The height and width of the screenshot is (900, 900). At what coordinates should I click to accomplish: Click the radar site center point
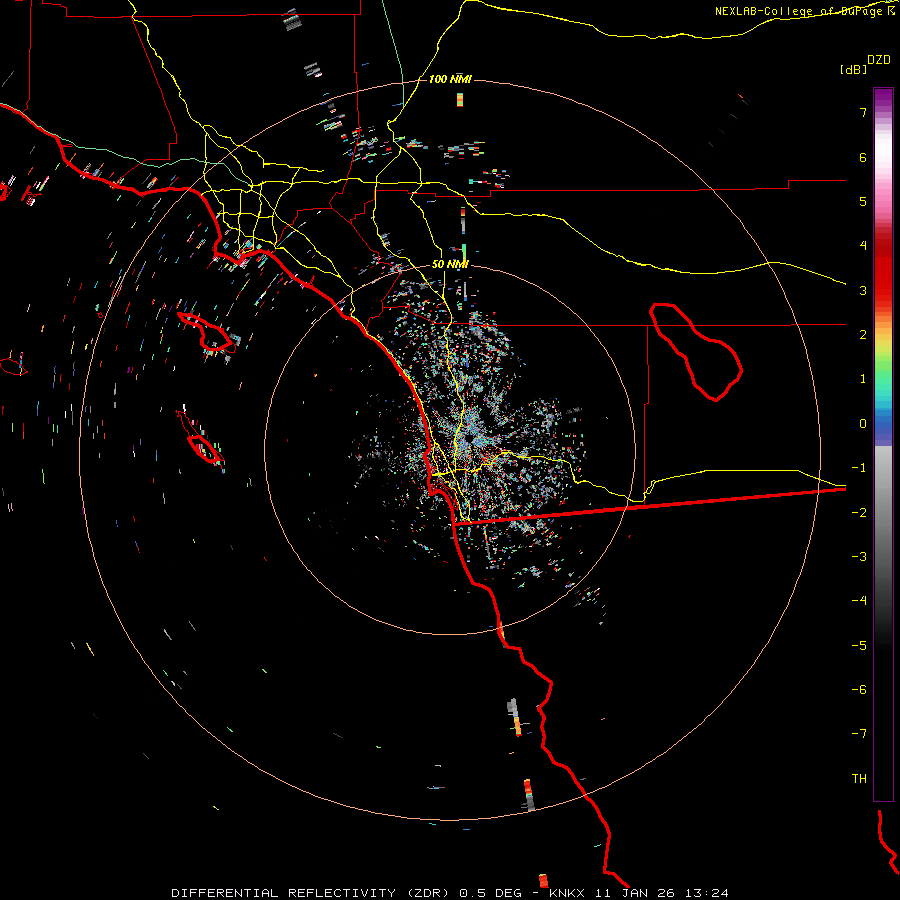point(469,437)
